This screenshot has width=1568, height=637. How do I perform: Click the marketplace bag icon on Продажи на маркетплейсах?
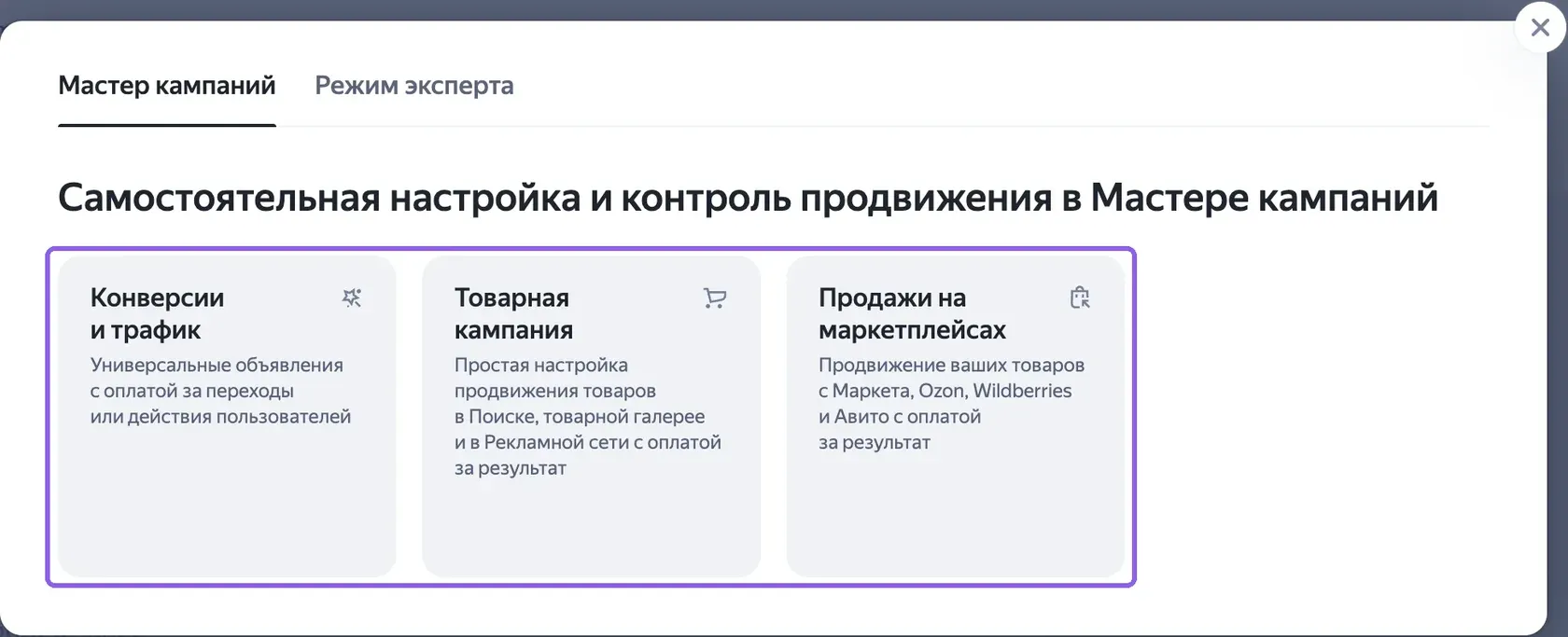[x=1080, y=298]
